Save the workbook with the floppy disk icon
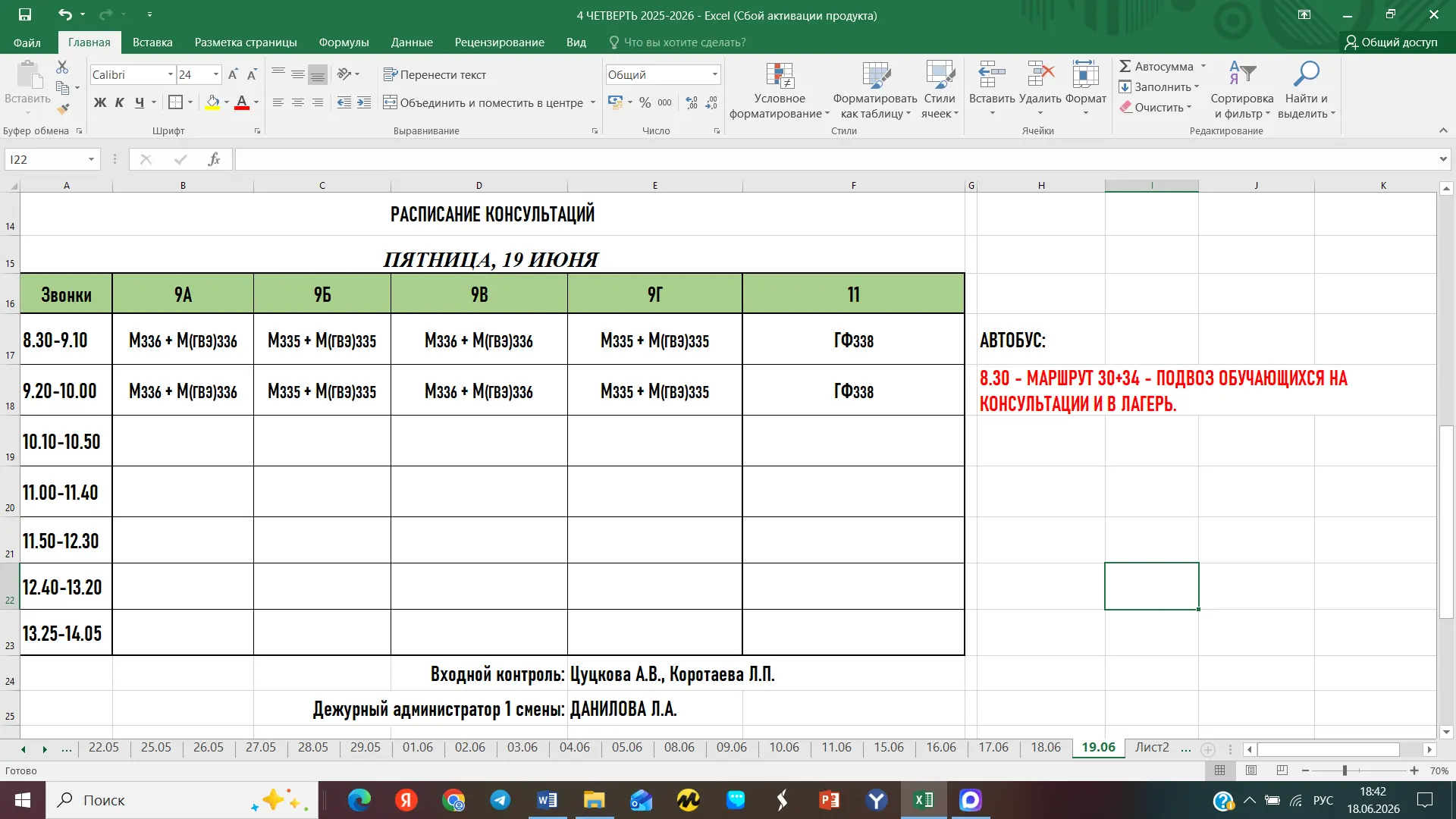The height and width of the screenshot is (819, 1456). (x=25, y=14)
